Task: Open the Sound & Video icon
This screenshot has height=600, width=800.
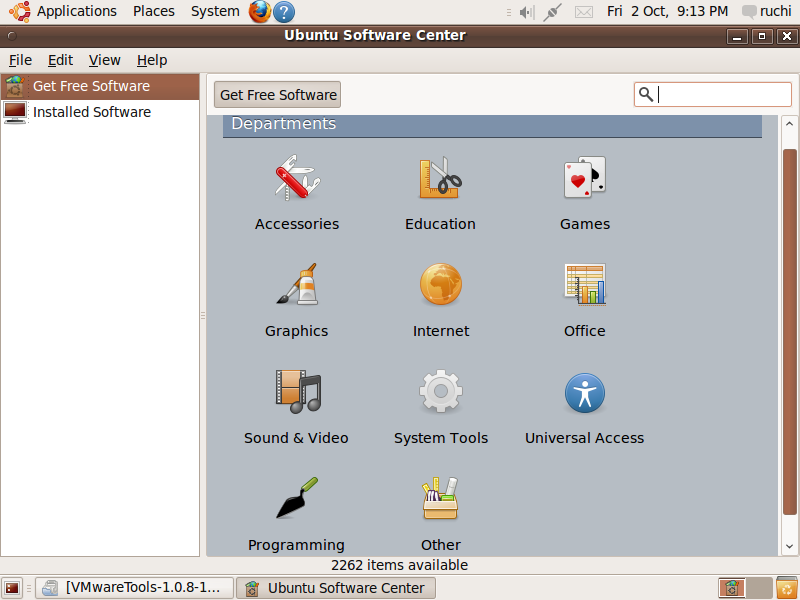Action: (x=298, y=391)
